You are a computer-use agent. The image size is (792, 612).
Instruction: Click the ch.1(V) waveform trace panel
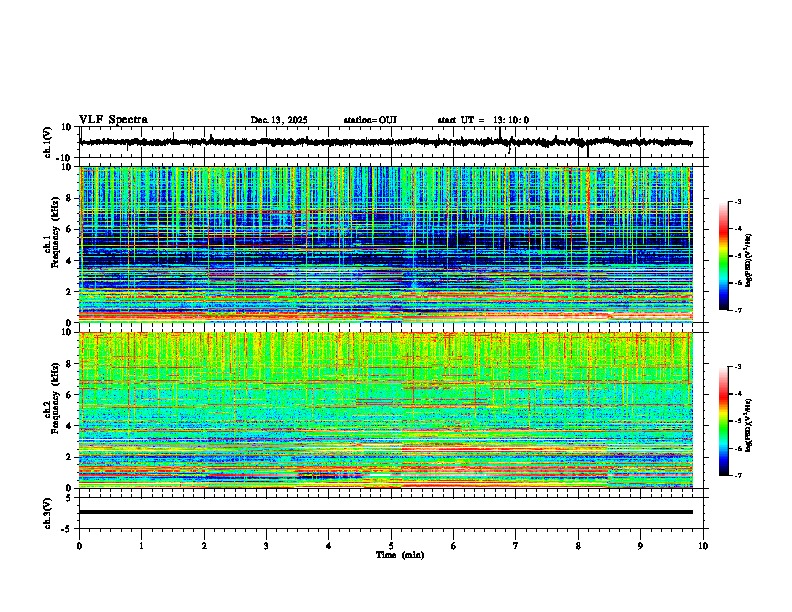[393, 142]
